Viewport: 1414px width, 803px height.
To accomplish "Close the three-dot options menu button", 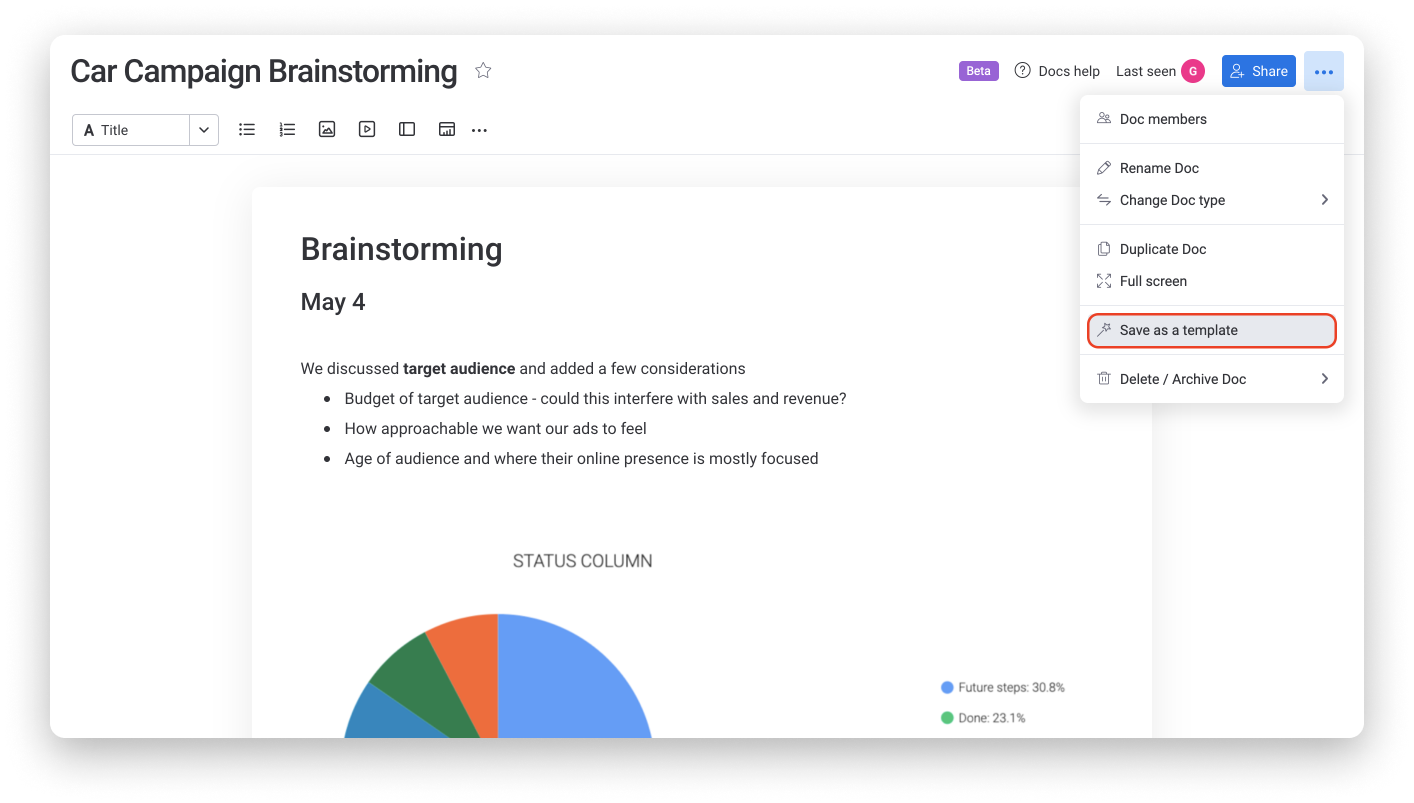I will [x=1324, y=71].
